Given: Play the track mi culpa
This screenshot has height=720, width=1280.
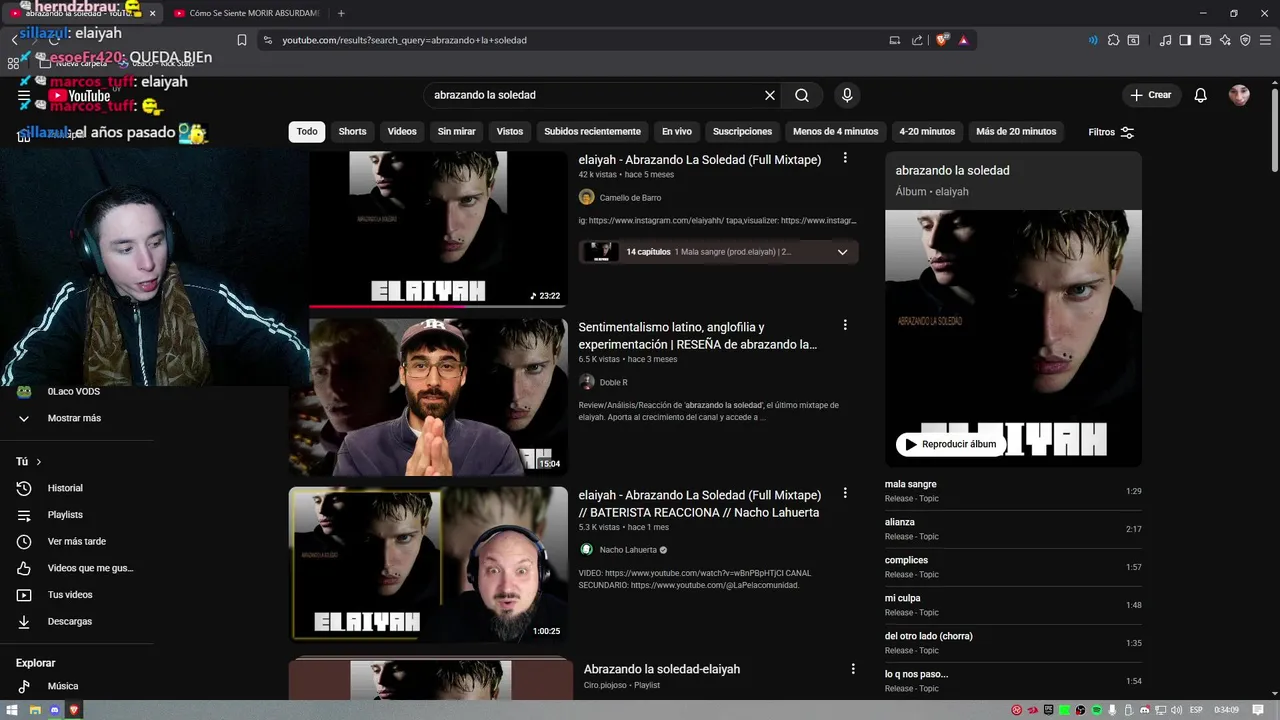Looking at the screenshot, I should coord(1013,604).
